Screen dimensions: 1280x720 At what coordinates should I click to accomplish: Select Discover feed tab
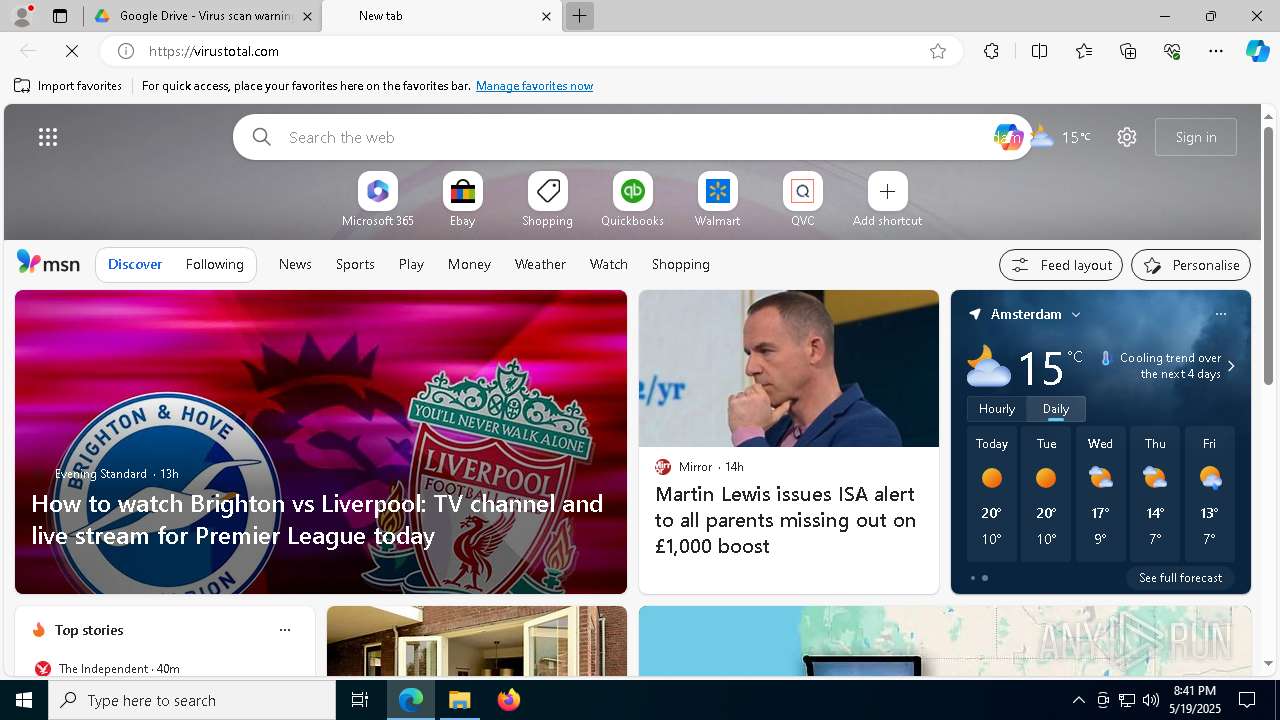135,264
